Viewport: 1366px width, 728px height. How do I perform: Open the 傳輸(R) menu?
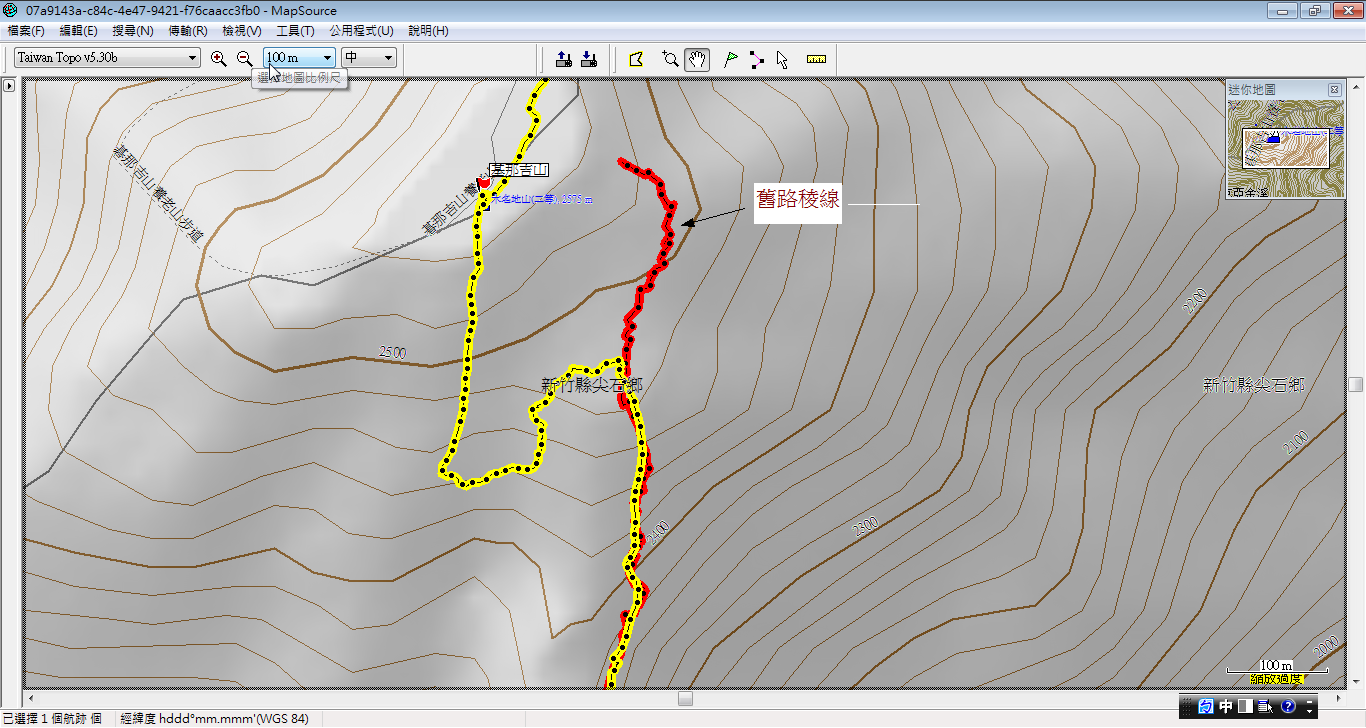188,31
